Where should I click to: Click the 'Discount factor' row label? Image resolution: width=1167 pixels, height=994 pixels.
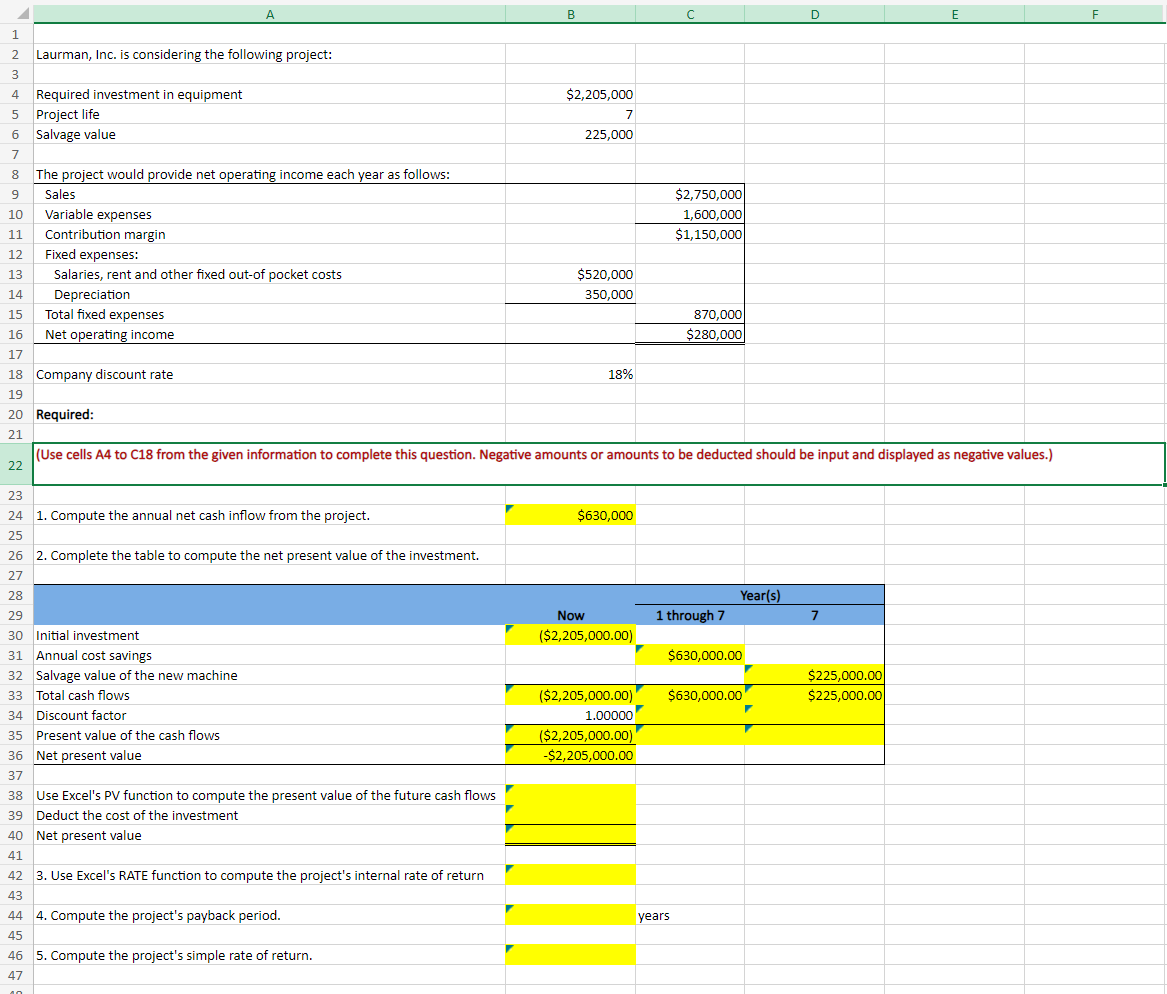tap(81, 715)
